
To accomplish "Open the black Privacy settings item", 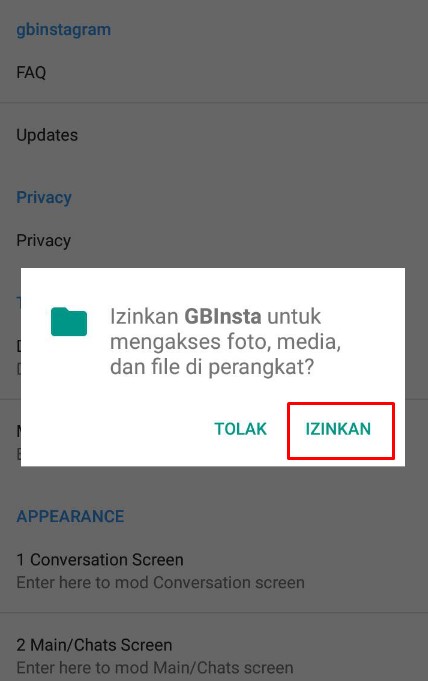I will [214, 240].
